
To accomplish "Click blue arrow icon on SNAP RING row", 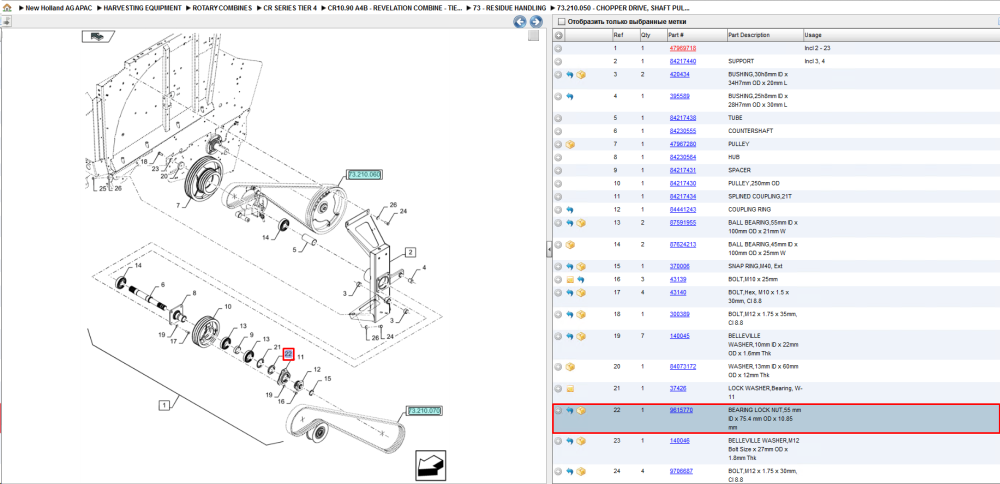I will [x=570, y=267].
